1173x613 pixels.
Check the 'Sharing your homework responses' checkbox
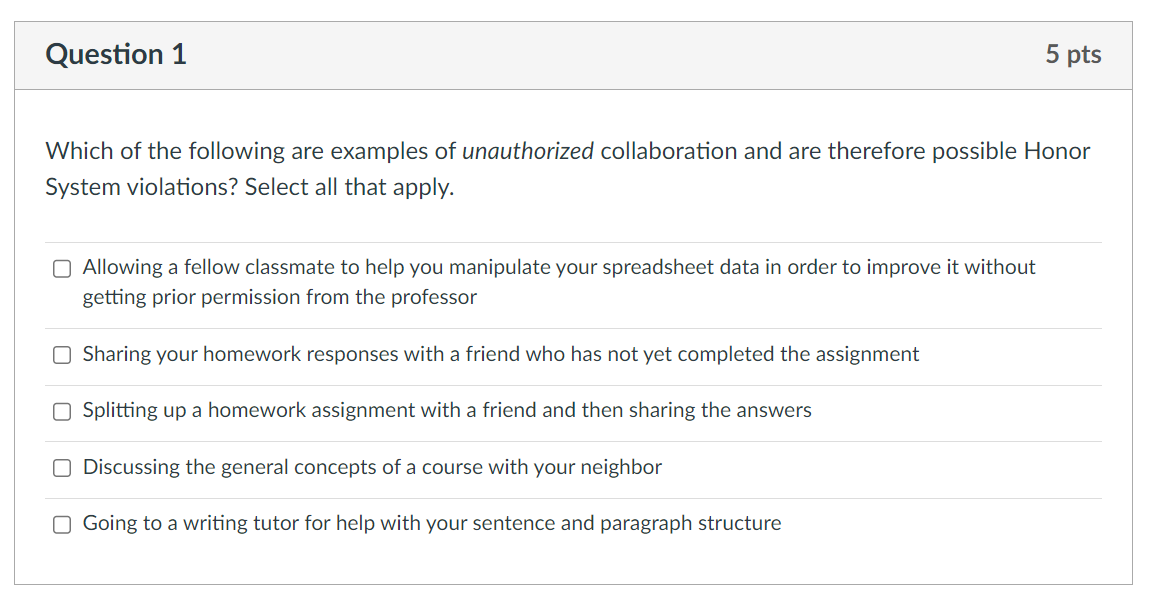[61, 354]
